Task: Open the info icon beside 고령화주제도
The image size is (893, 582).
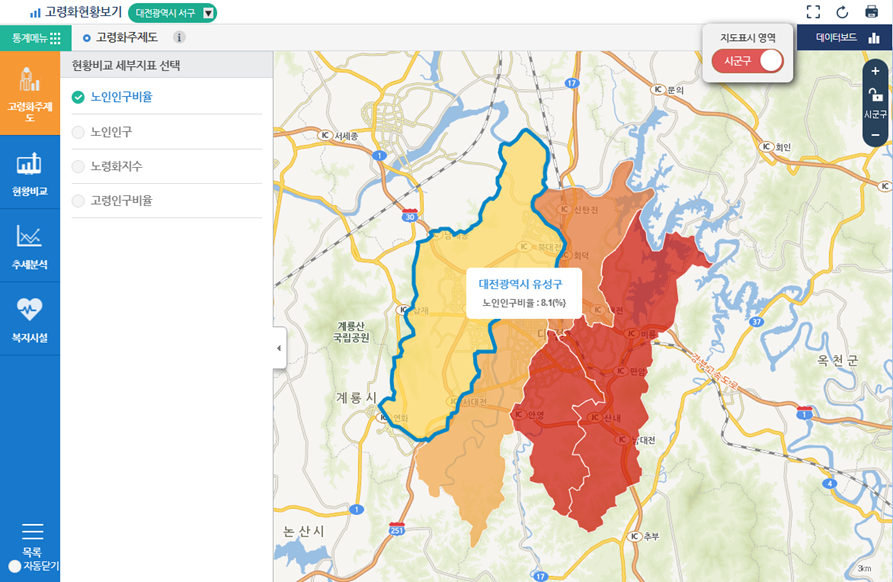Action: (x=180, y=38)
